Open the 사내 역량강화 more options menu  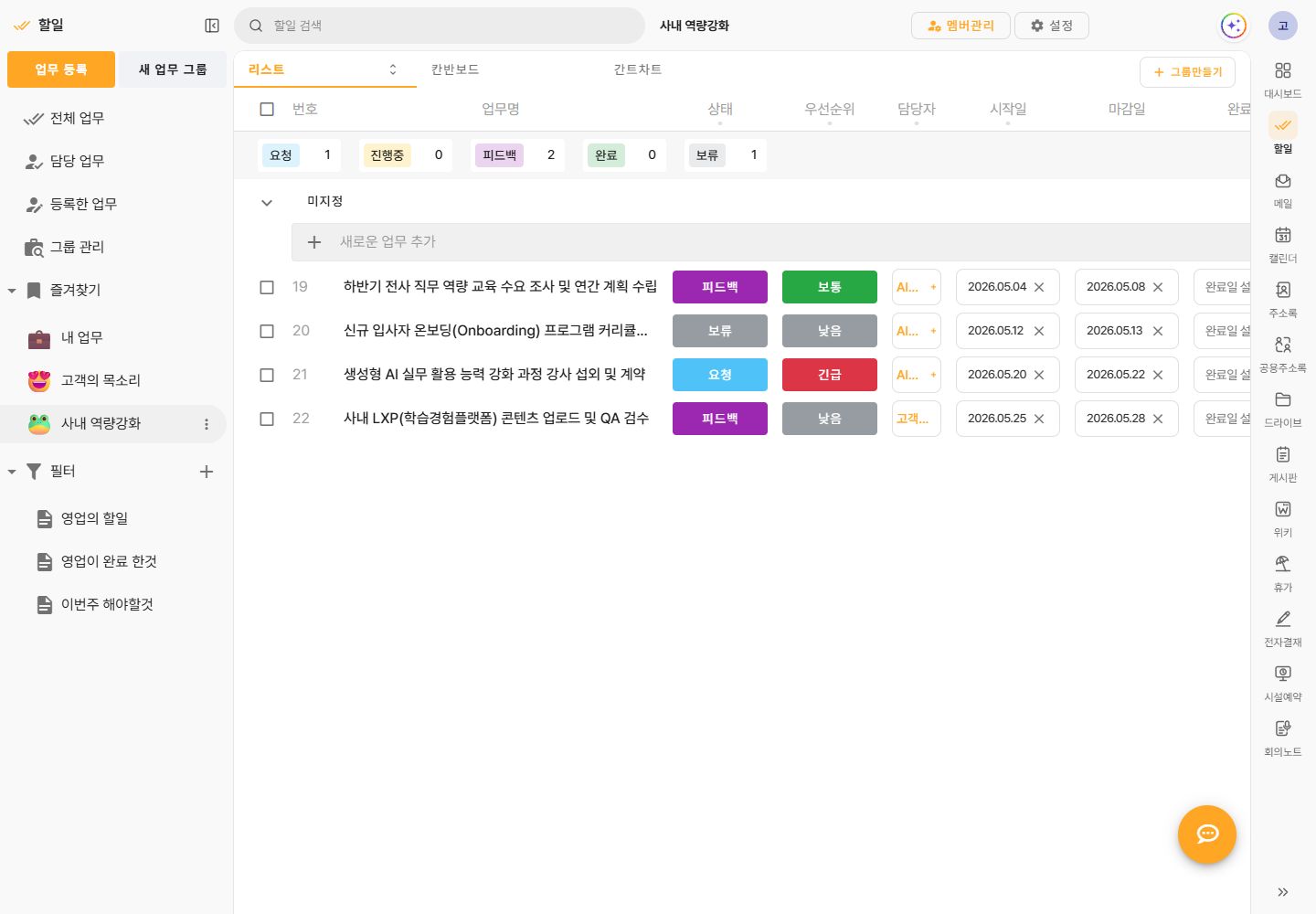click(207, 424)
